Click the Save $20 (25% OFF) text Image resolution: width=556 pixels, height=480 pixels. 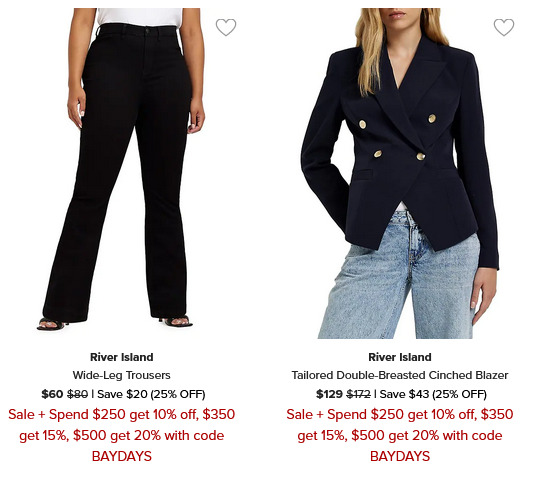coord(151,394)
